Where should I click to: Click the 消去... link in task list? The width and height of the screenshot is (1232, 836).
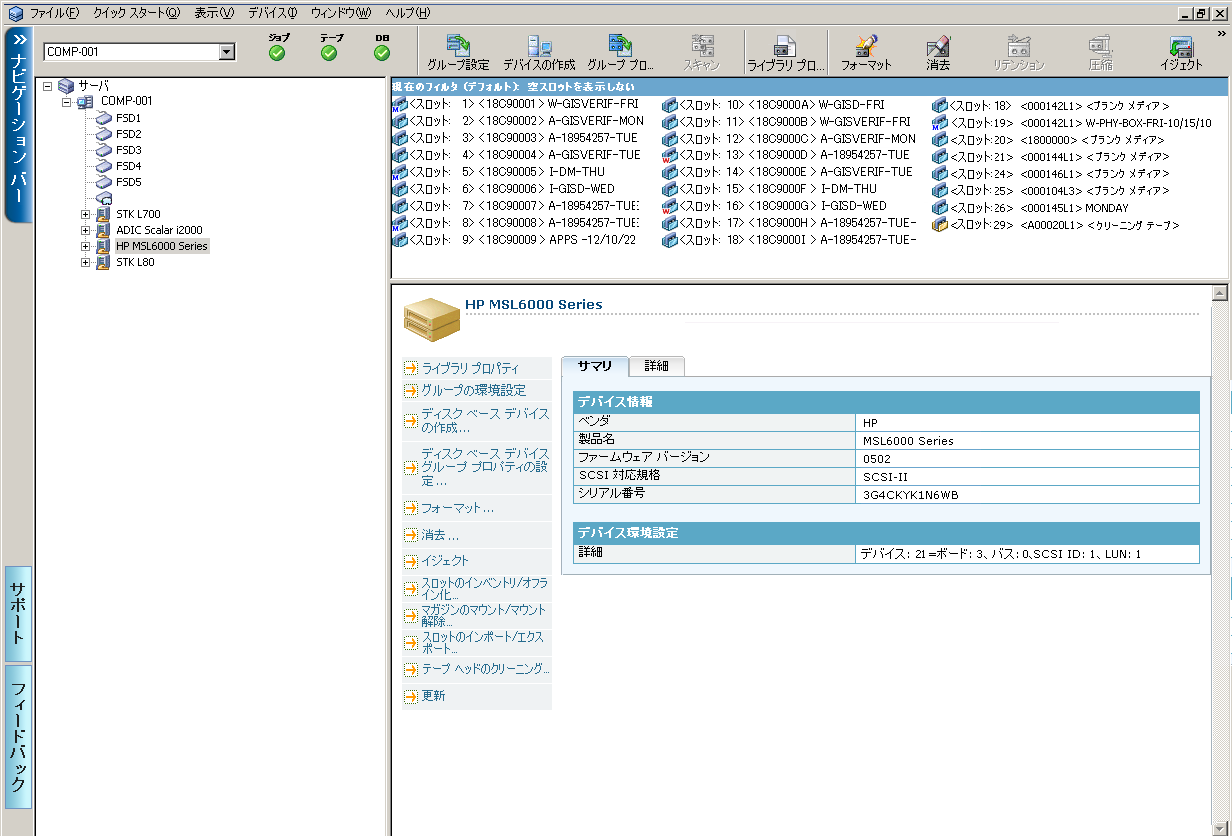[440, 535]
